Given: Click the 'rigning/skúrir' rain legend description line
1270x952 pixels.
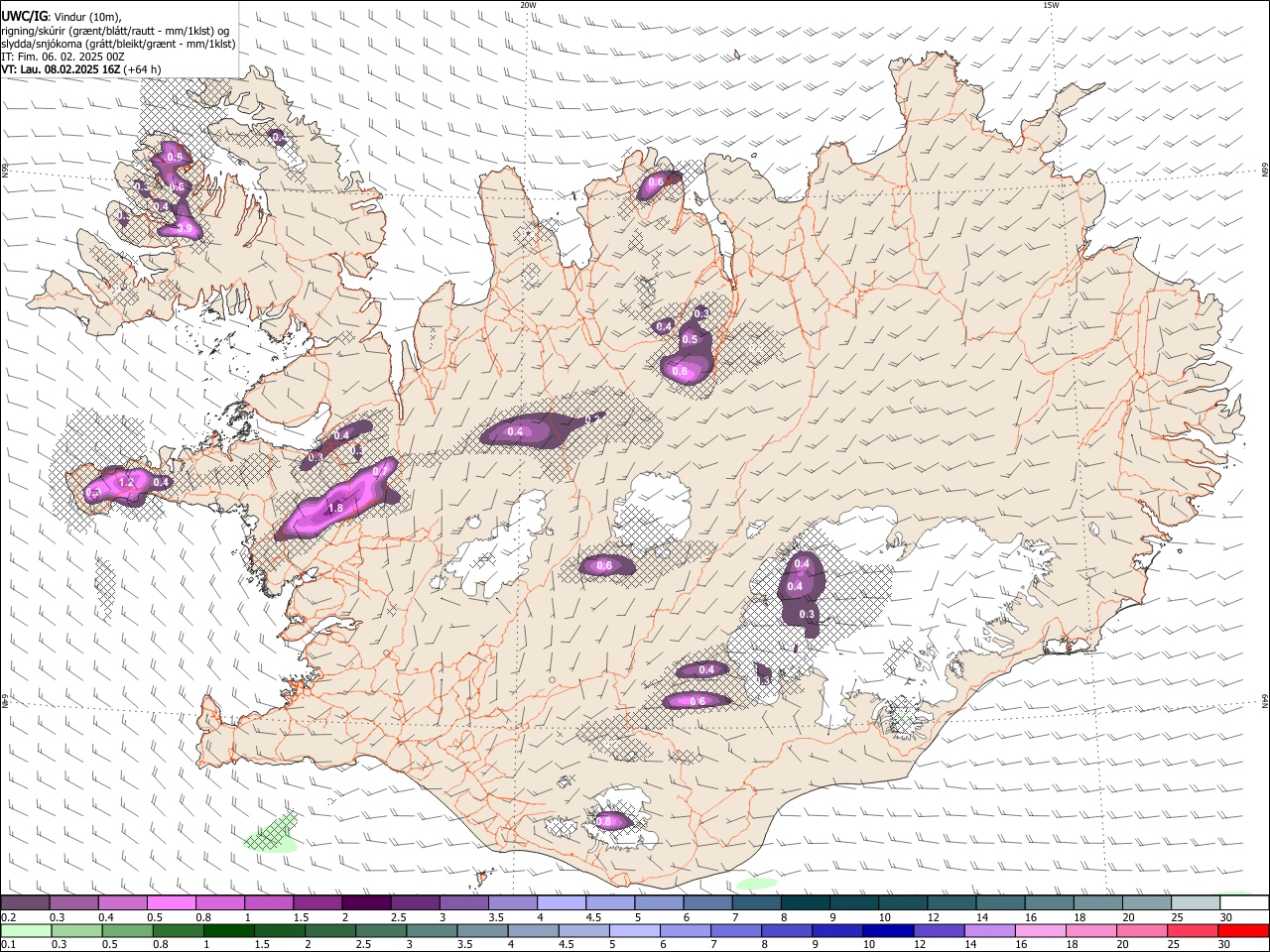Looking at the screenshot, I should 116,30.
